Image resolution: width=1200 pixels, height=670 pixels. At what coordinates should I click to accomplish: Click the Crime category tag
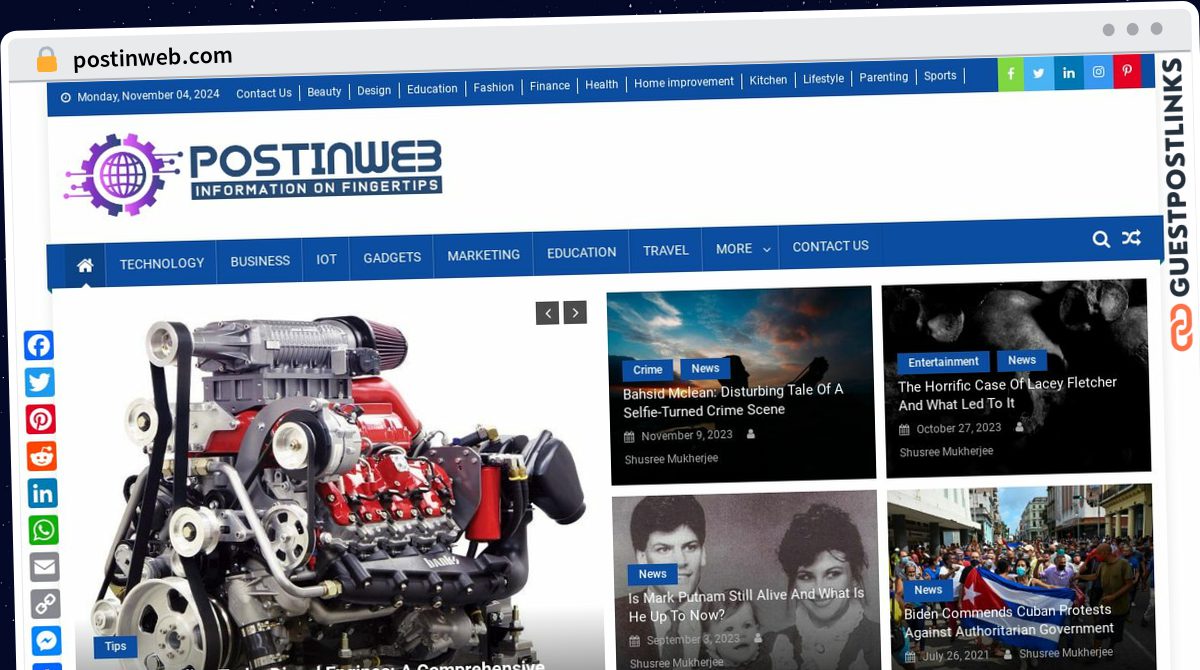[x=648, y=370]
